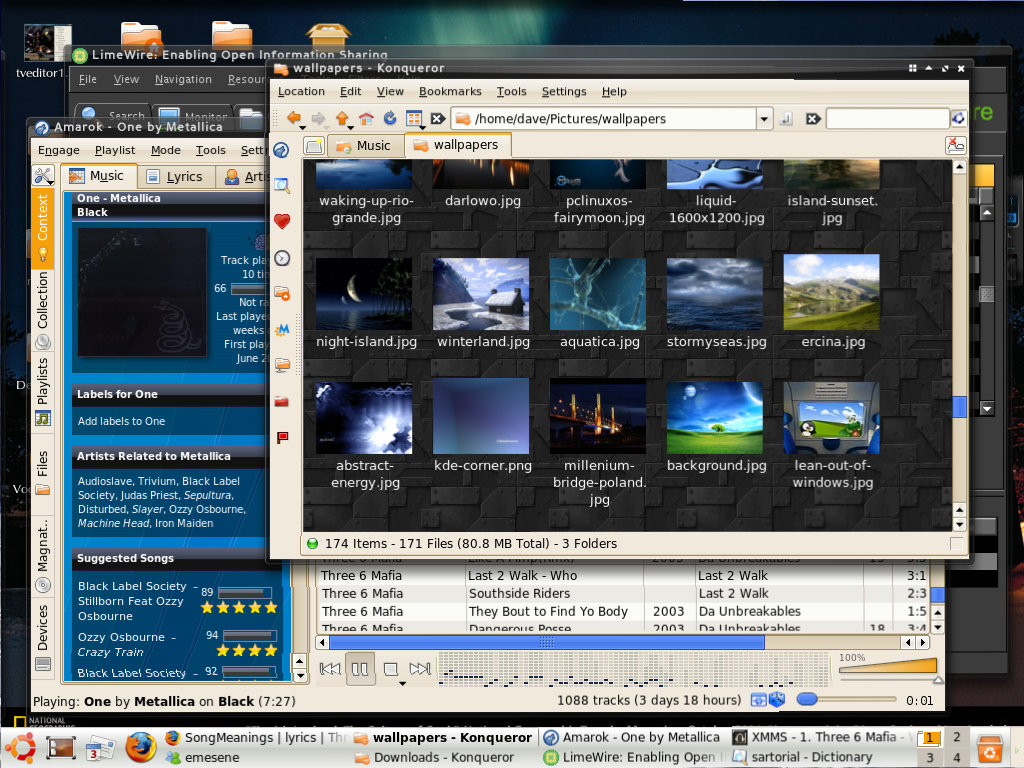
Task: Switch to Music tab in Konqueror
Action: (364, 146)
